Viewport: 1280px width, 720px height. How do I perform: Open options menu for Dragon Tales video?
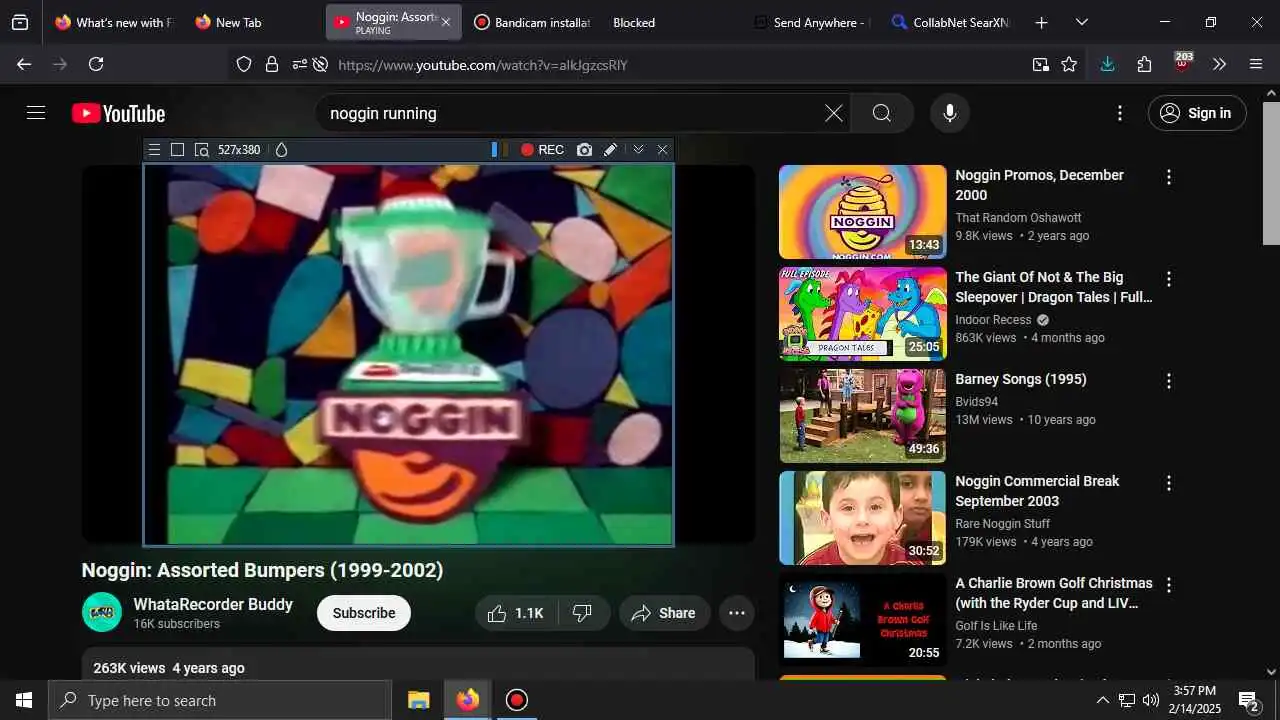tap(1168, 279)
